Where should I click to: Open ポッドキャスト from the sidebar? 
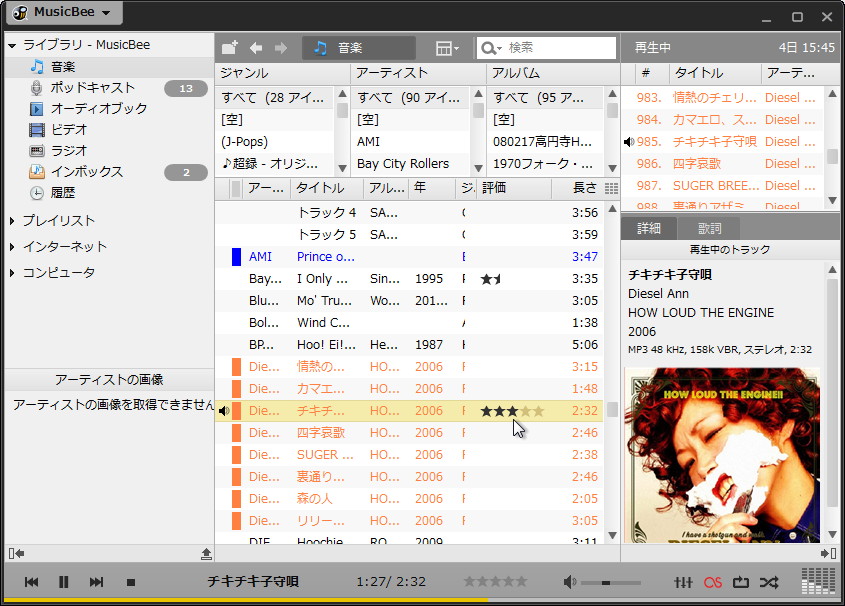click(x=80, y=87)
